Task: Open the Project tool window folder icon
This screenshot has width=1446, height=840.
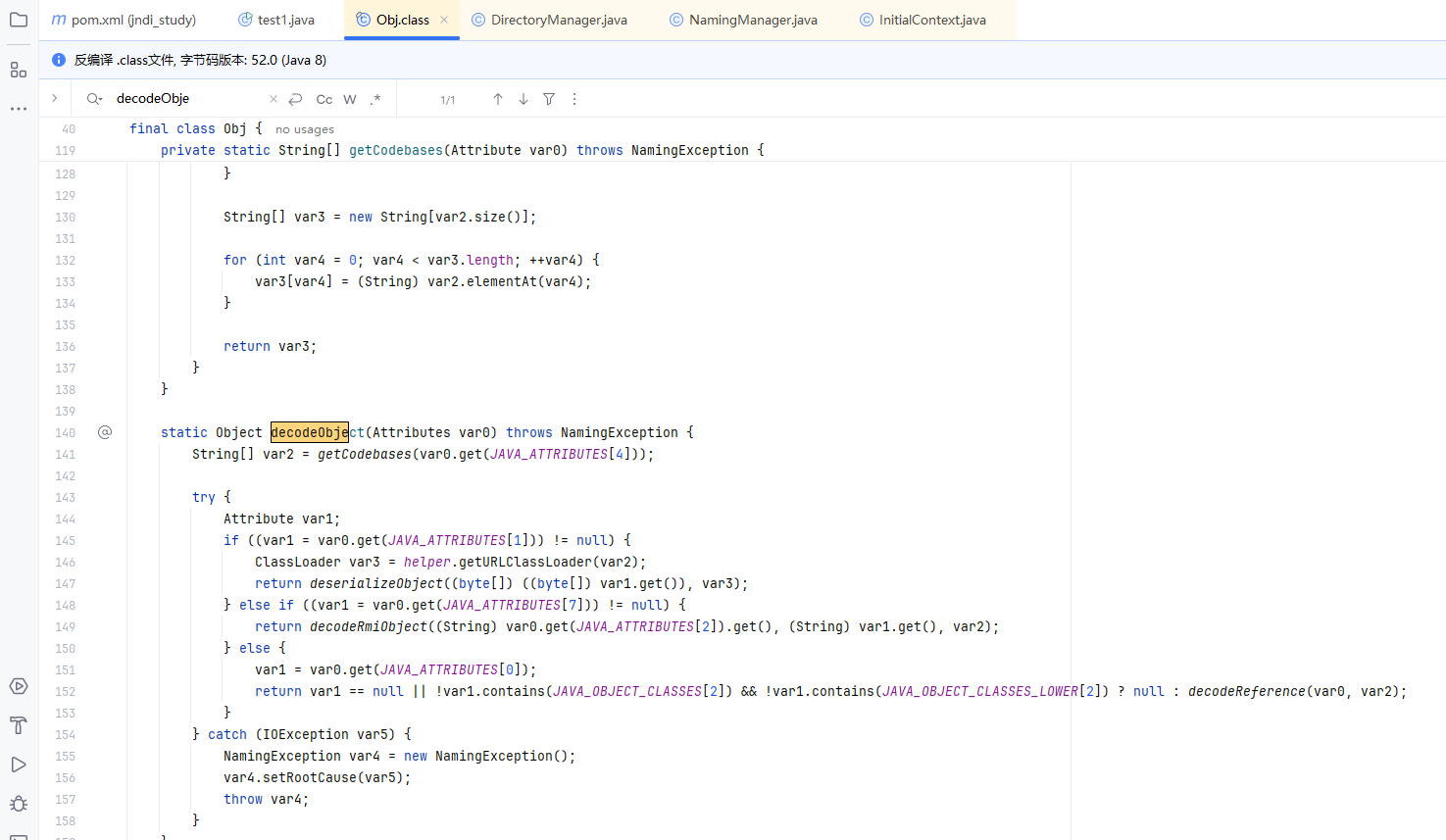Action: (x=19, y=20)
